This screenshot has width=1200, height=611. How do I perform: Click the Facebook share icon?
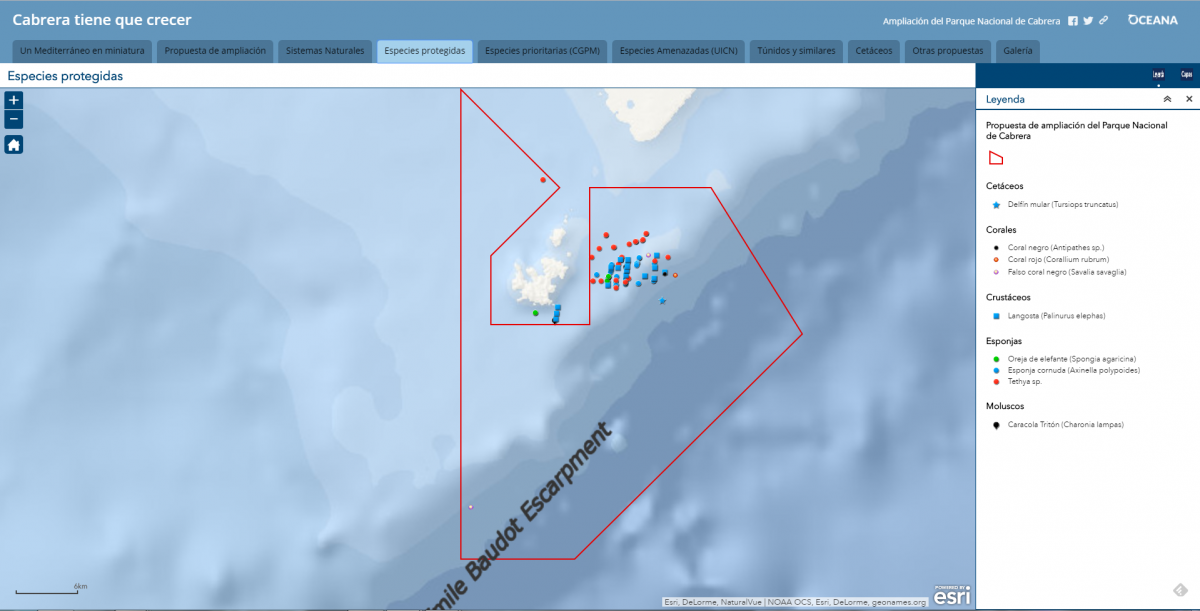[x=1072, y=19]
